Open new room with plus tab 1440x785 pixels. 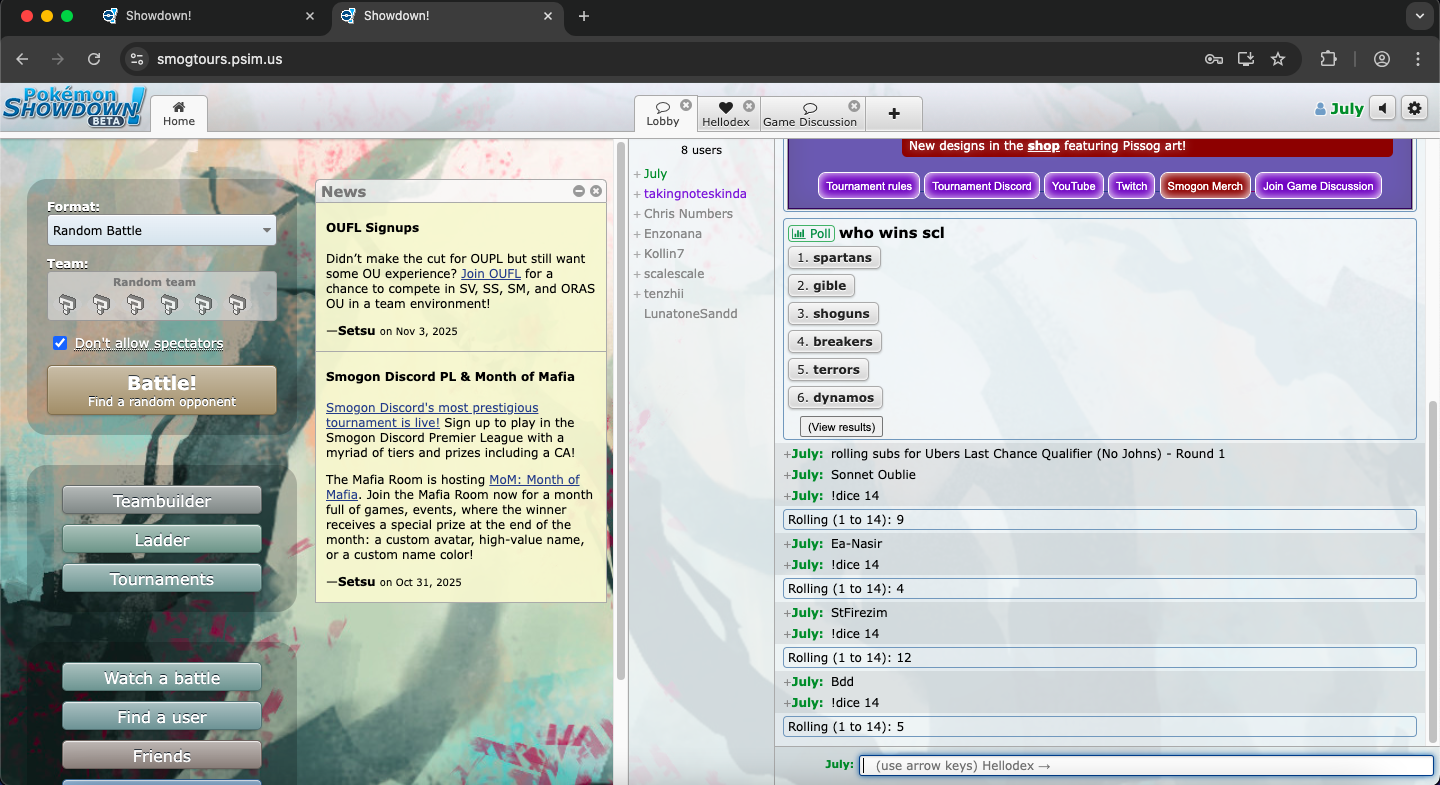pos(894,114)
